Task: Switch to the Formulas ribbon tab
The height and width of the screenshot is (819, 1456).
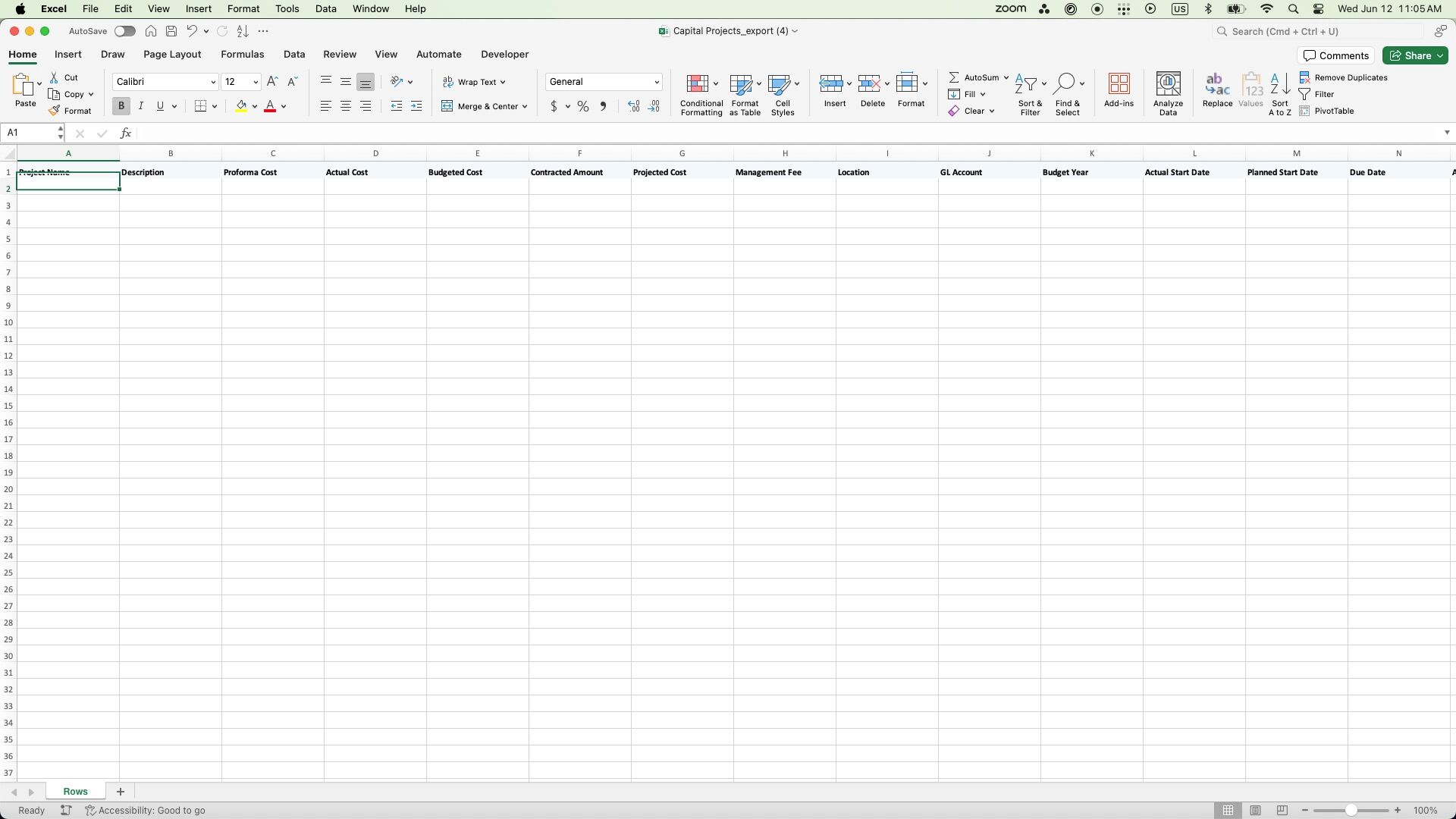Action: point(242,54)
